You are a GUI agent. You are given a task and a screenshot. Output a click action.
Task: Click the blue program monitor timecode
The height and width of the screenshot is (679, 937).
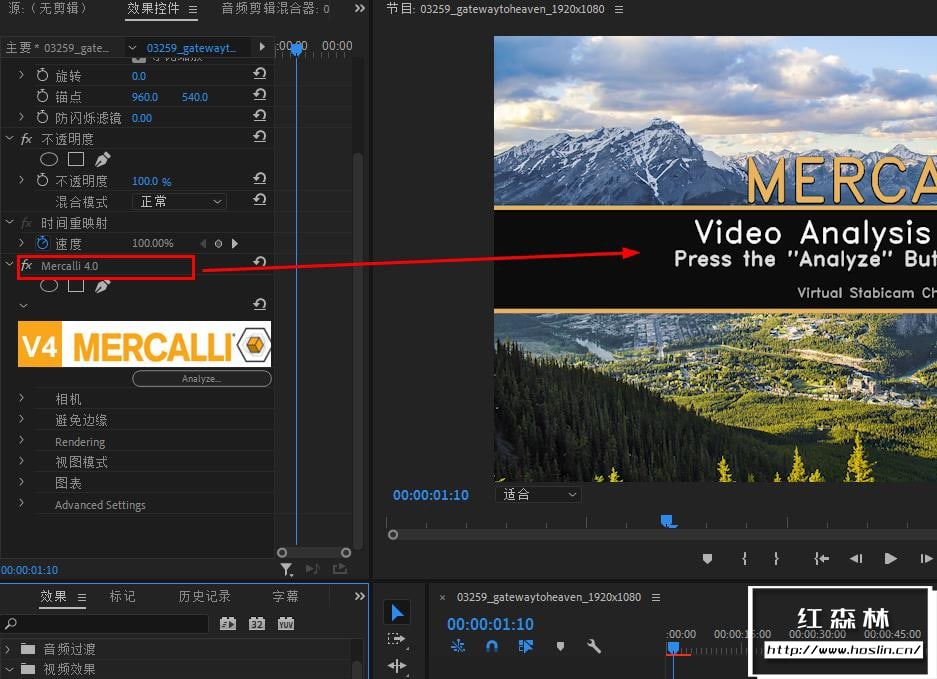coord(431,495)
